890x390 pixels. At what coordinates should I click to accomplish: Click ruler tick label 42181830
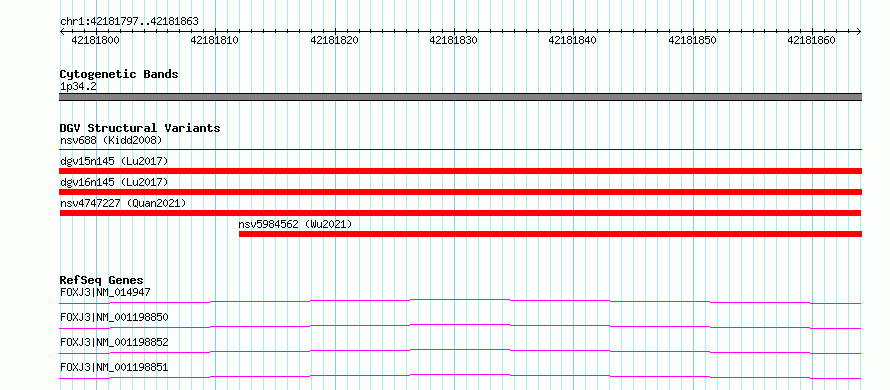tap(454, 41)
